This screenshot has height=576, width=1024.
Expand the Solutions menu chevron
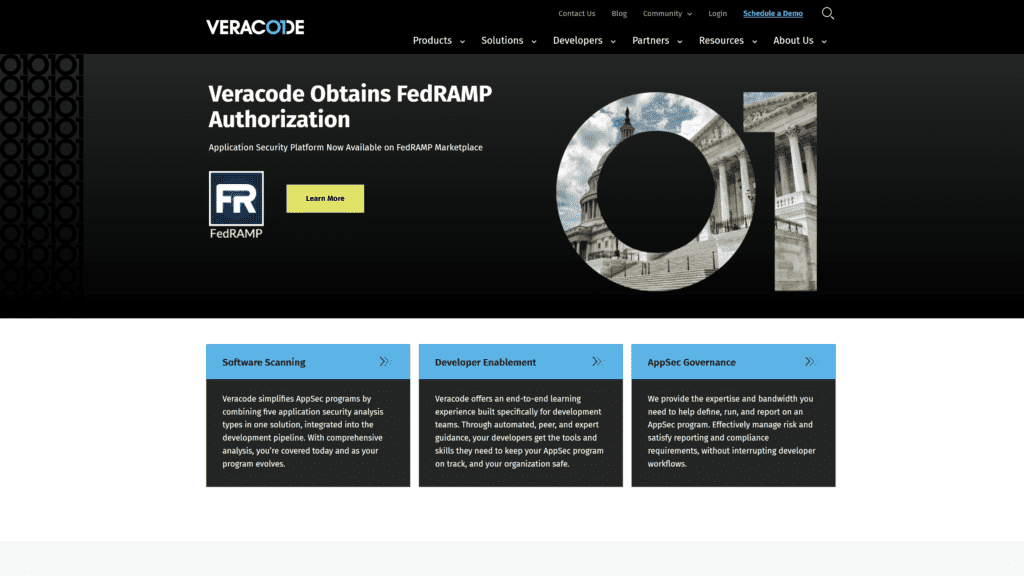tap(534, 42)
